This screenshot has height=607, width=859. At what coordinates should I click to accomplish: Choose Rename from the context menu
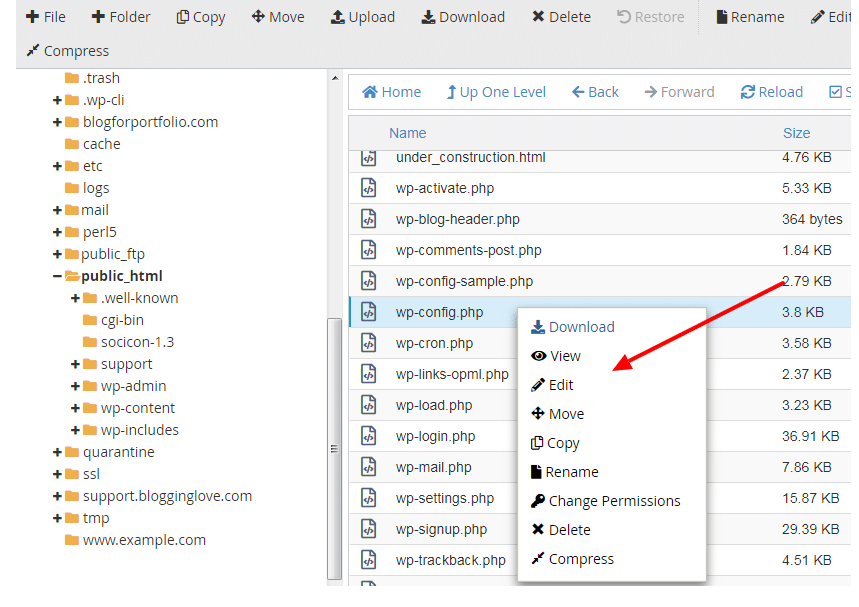565,472
